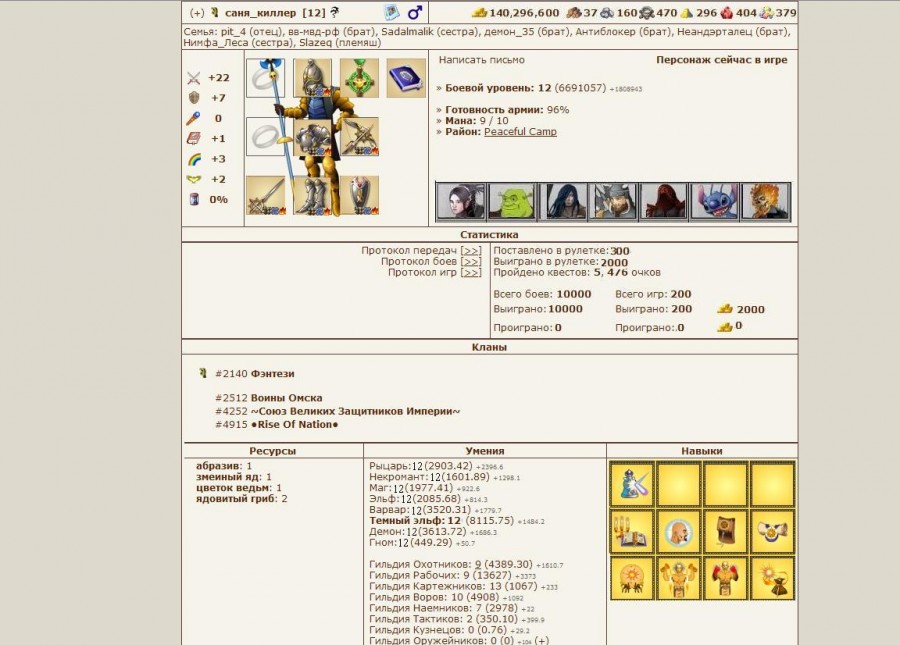This screenshot has width=900, height=645.
Task: Click the Написать письмо link
Action: [482, 60]
